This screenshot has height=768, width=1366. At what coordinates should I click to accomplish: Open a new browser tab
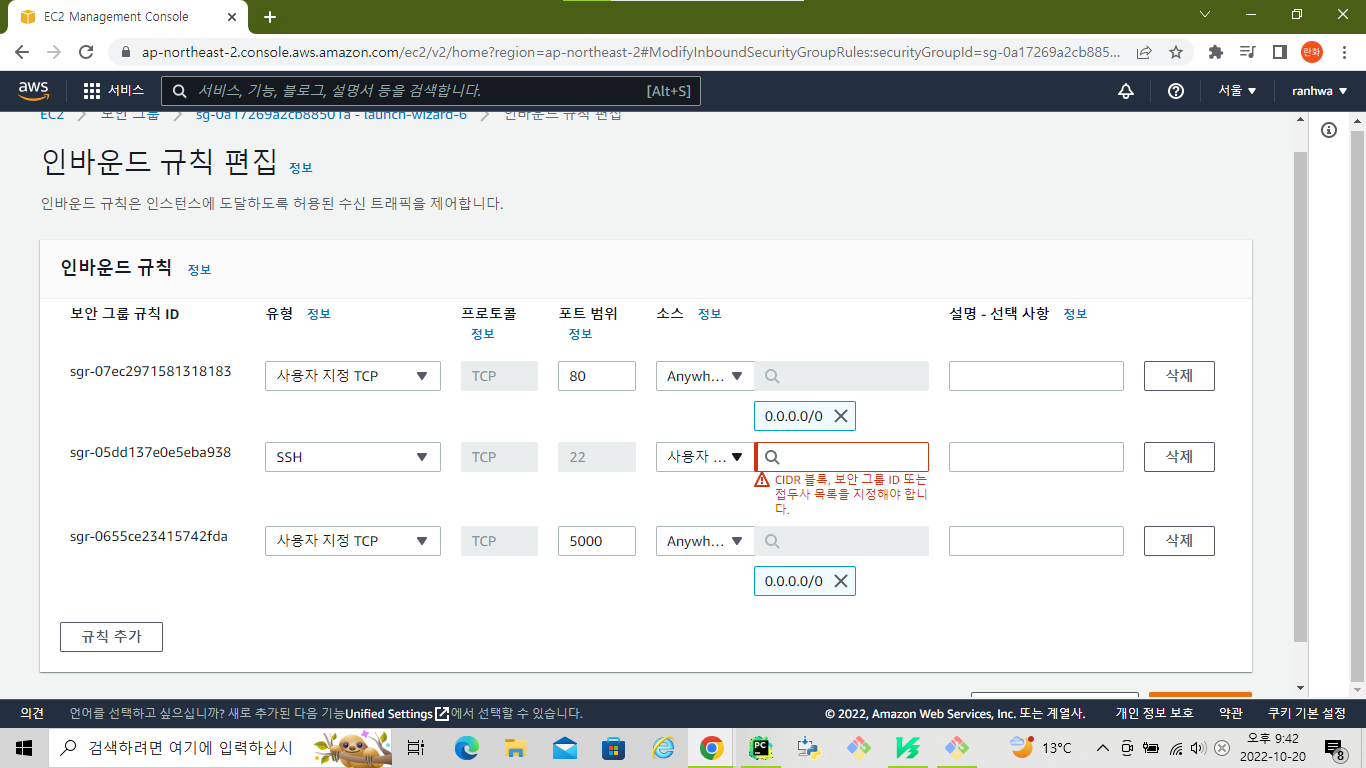pos(270,17)
